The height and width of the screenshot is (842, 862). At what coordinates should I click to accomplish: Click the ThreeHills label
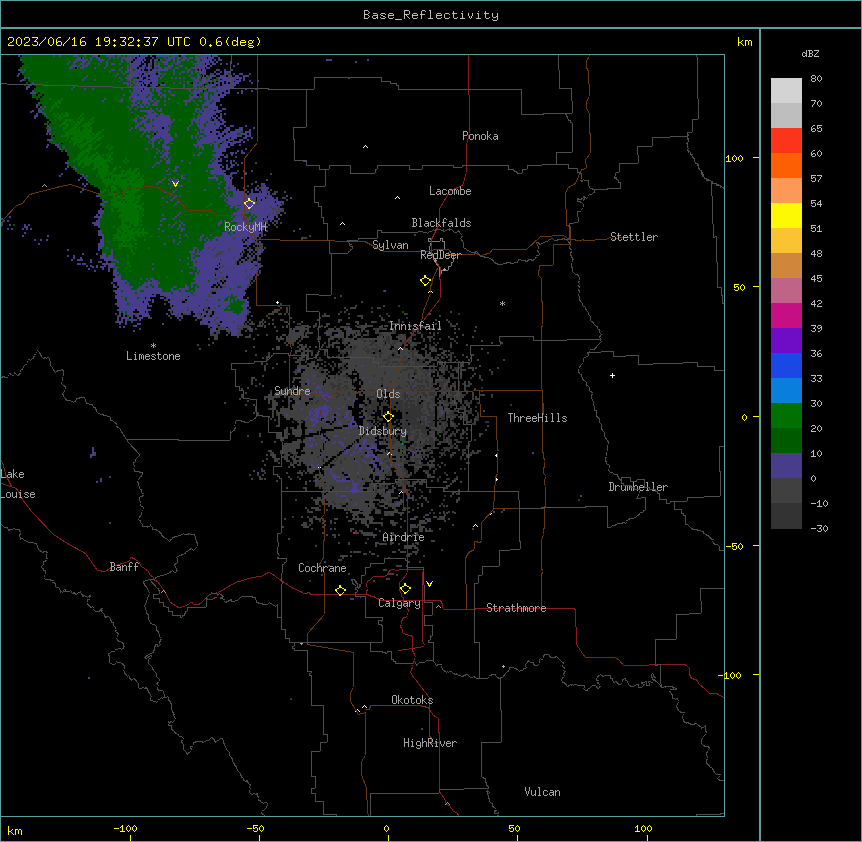(x=537, y=418)
